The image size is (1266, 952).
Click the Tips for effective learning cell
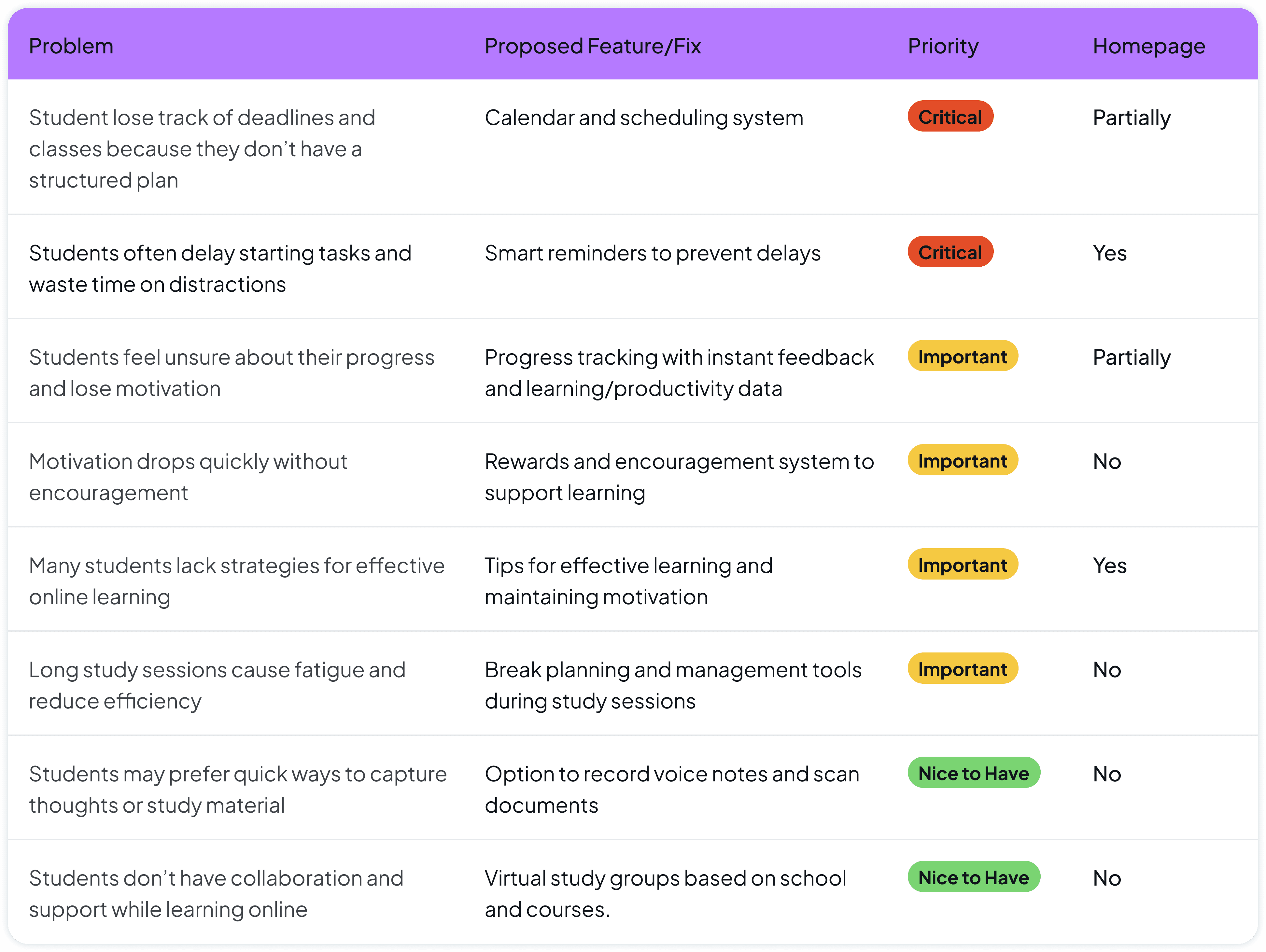pyautogui.click(x=628, y=581)
